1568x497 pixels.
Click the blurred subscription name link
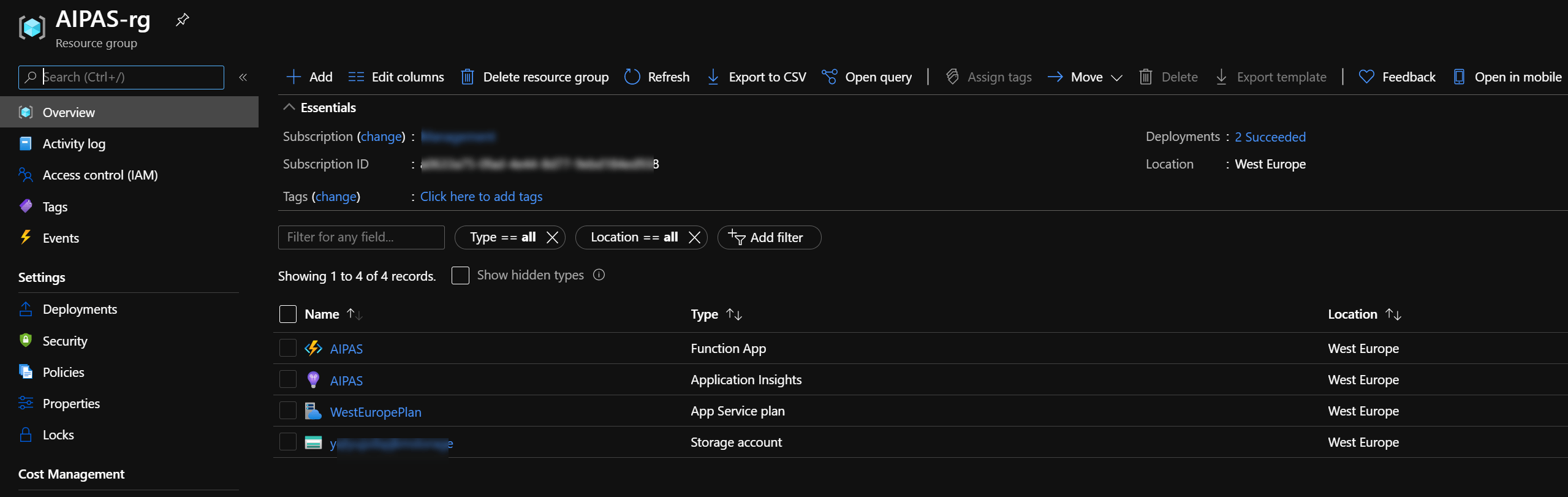[x=458, y=137]
